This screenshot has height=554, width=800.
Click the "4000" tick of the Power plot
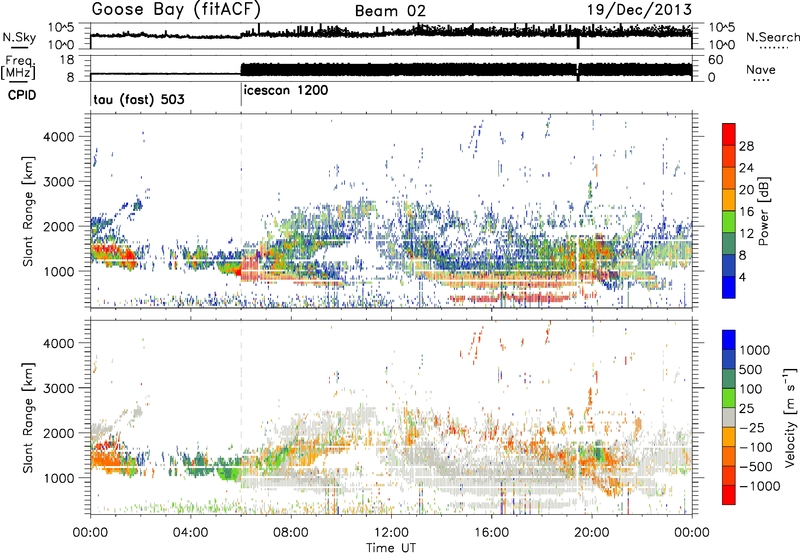click(x=58, y=137)
